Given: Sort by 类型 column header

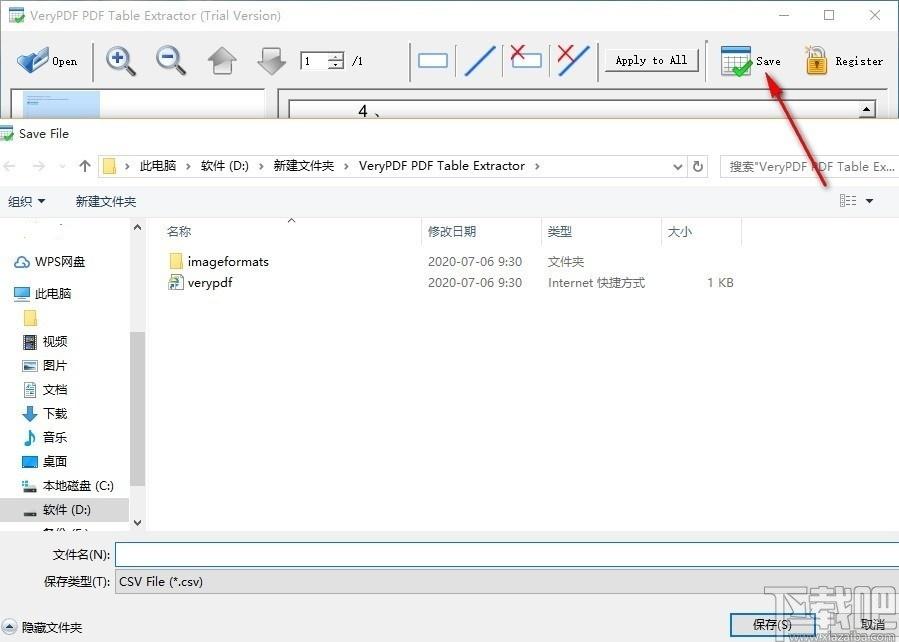Looking at the screenshot, I should point(560,232).
